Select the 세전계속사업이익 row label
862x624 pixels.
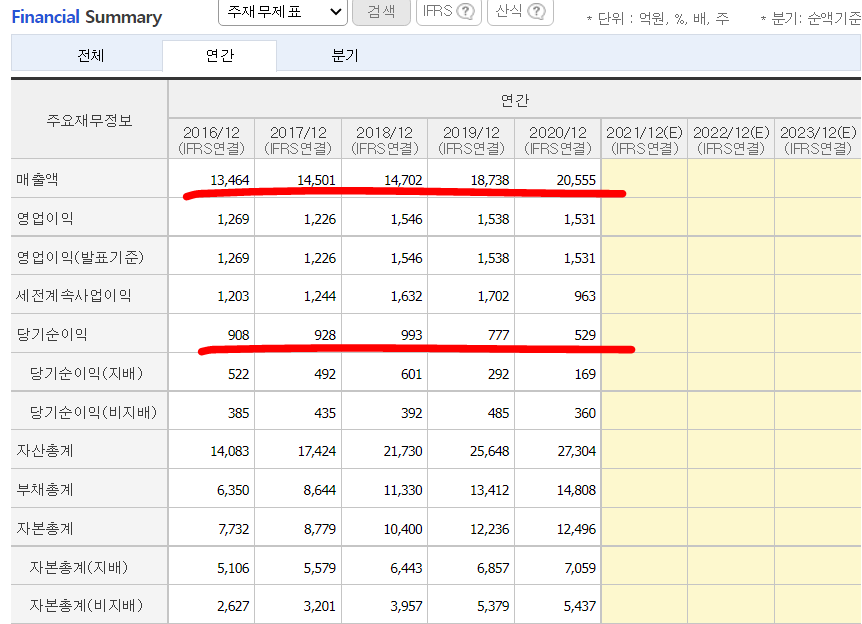tap(74, 296)
